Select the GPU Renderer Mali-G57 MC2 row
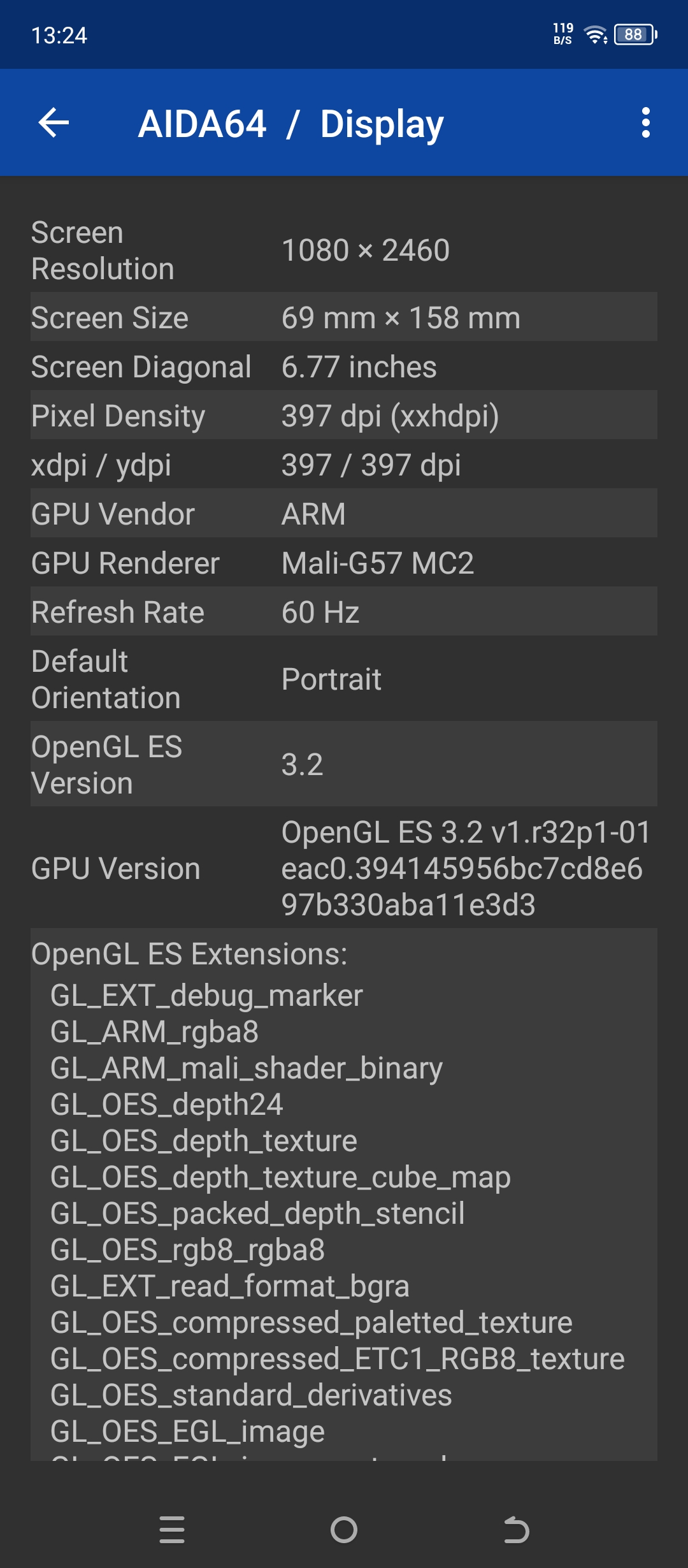688x1568 pixels. (344, 562)
